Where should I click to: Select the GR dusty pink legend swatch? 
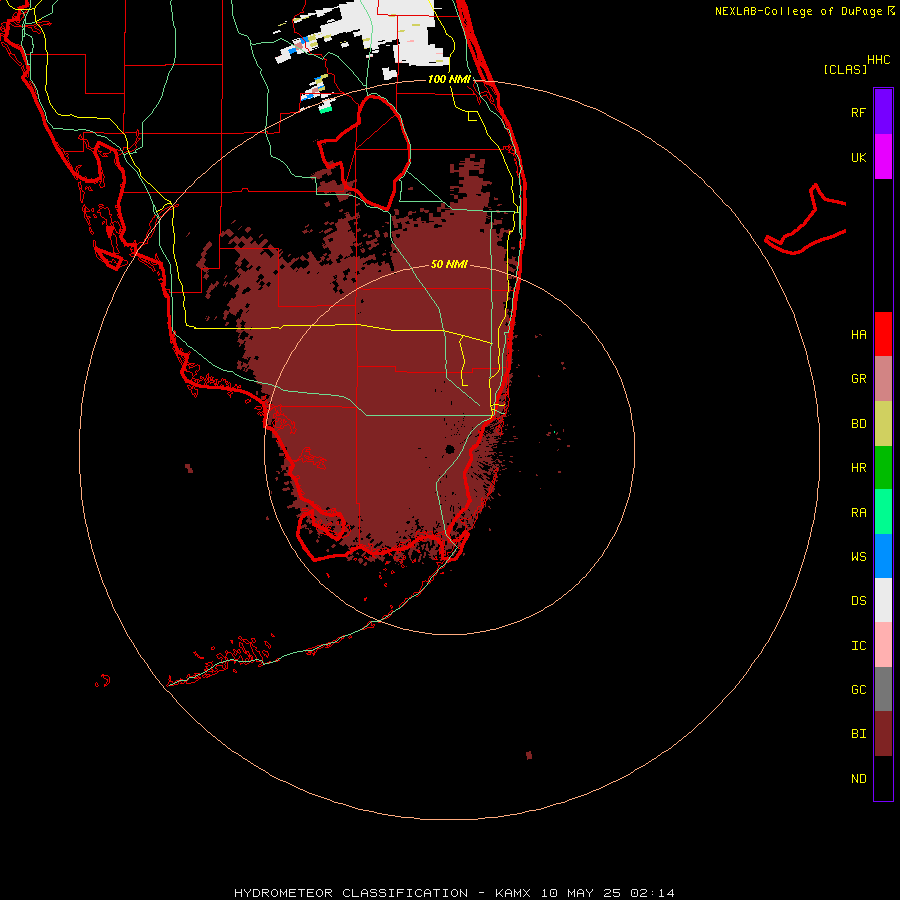click(x=883, y=379)
